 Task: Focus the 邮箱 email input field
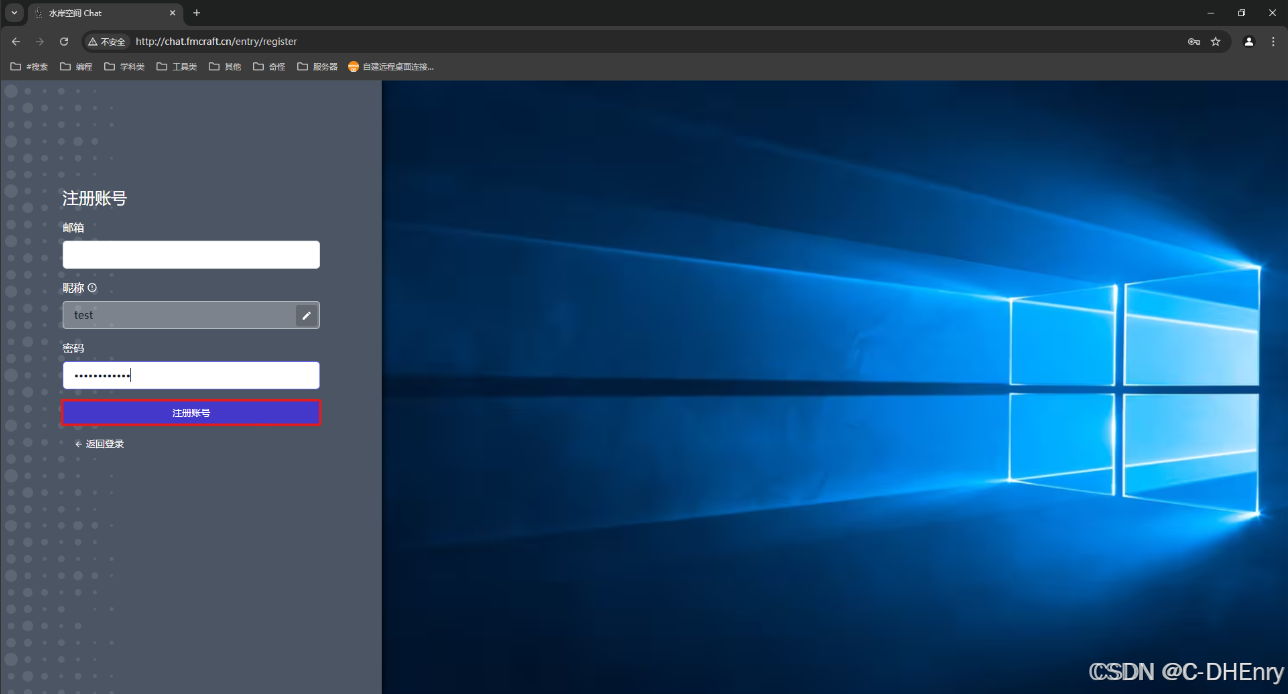click(191, 255)
